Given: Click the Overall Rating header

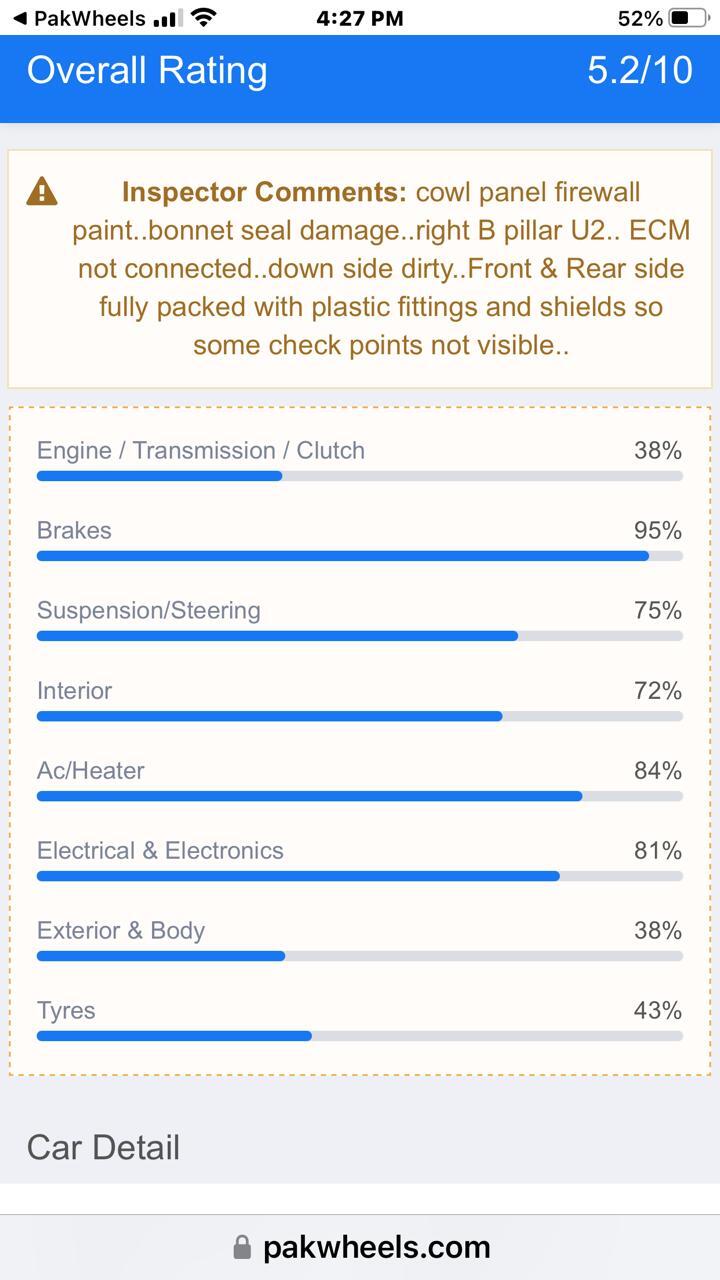Looking at the screenshot, I should click(147, 70).
